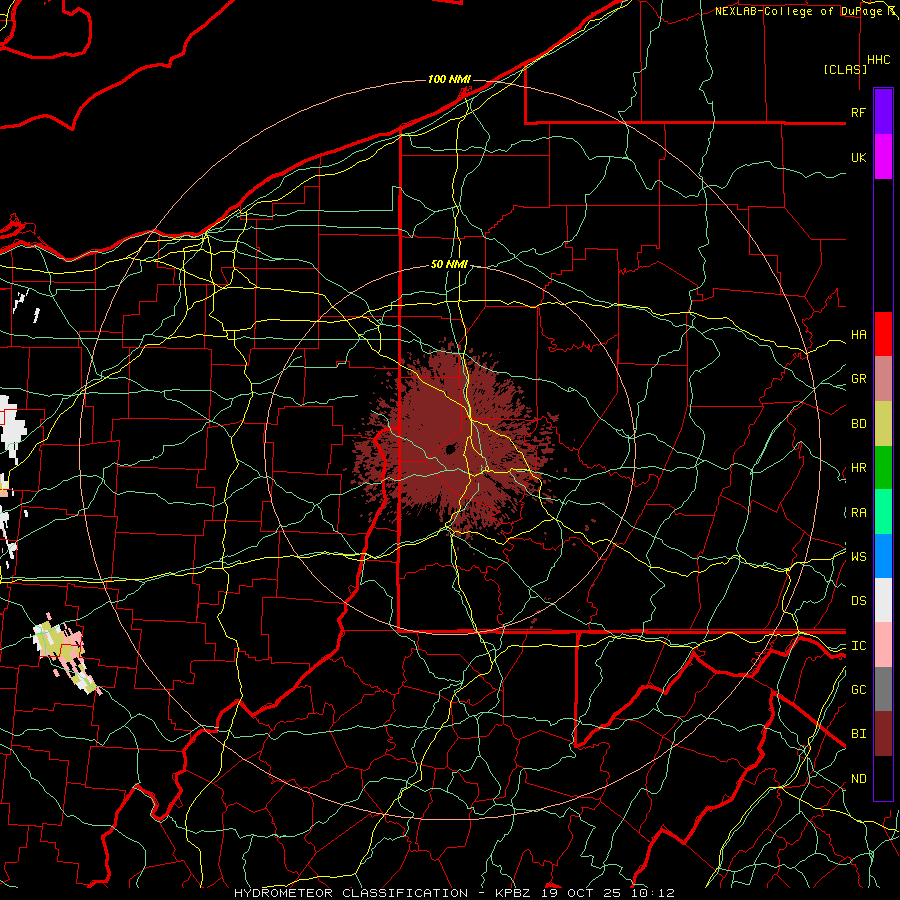The width and height of the screenshot is (900, 900).
Task: Click the black radar site dot at center
Action: coord(451,449)
